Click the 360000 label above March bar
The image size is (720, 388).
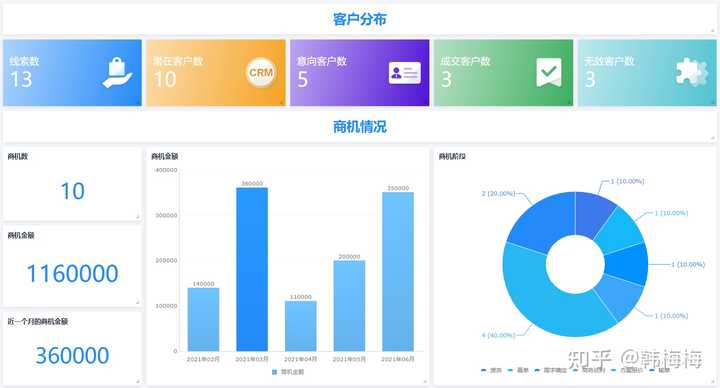click(252, 183)
